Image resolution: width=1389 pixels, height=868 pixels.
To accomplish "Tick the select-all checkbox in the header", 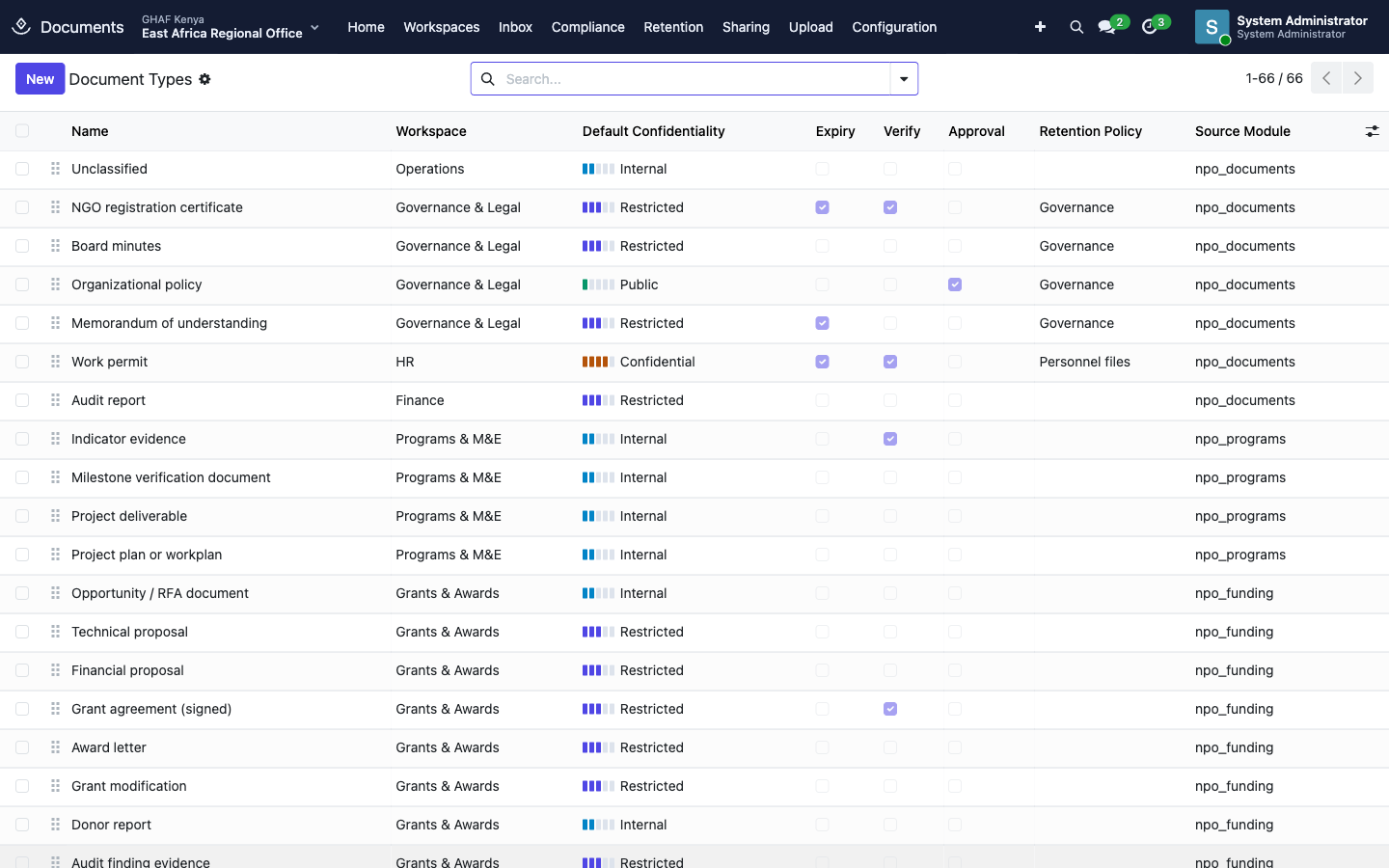I will [22, 131].
